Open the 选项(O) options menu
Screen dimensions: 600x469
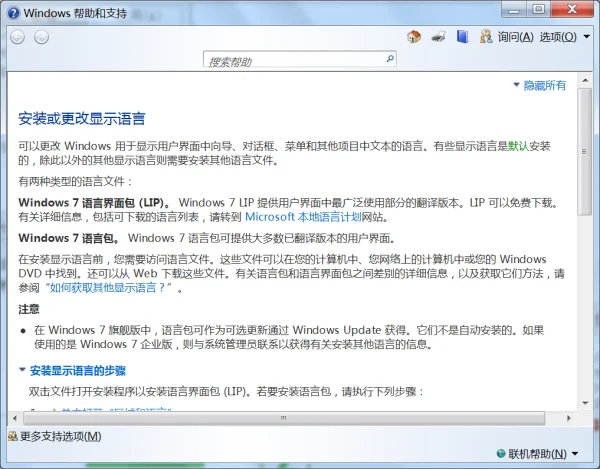coord(558,37)
